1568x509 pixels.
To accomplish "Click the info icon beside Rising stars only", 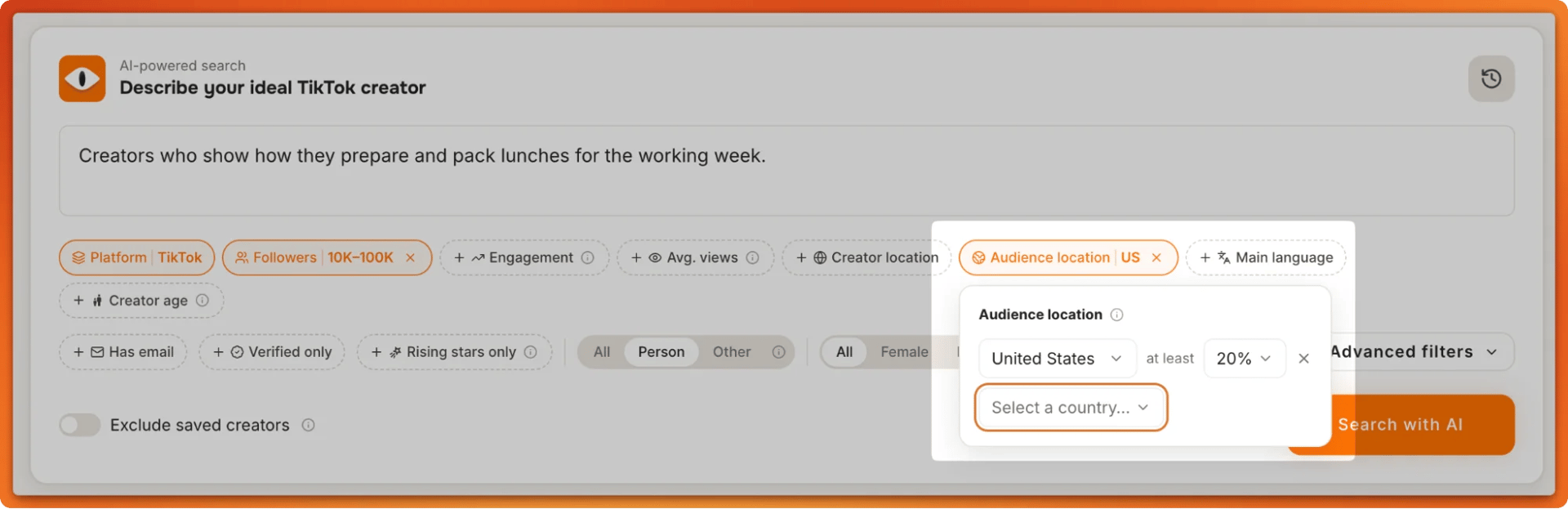I will coord(530,352).
